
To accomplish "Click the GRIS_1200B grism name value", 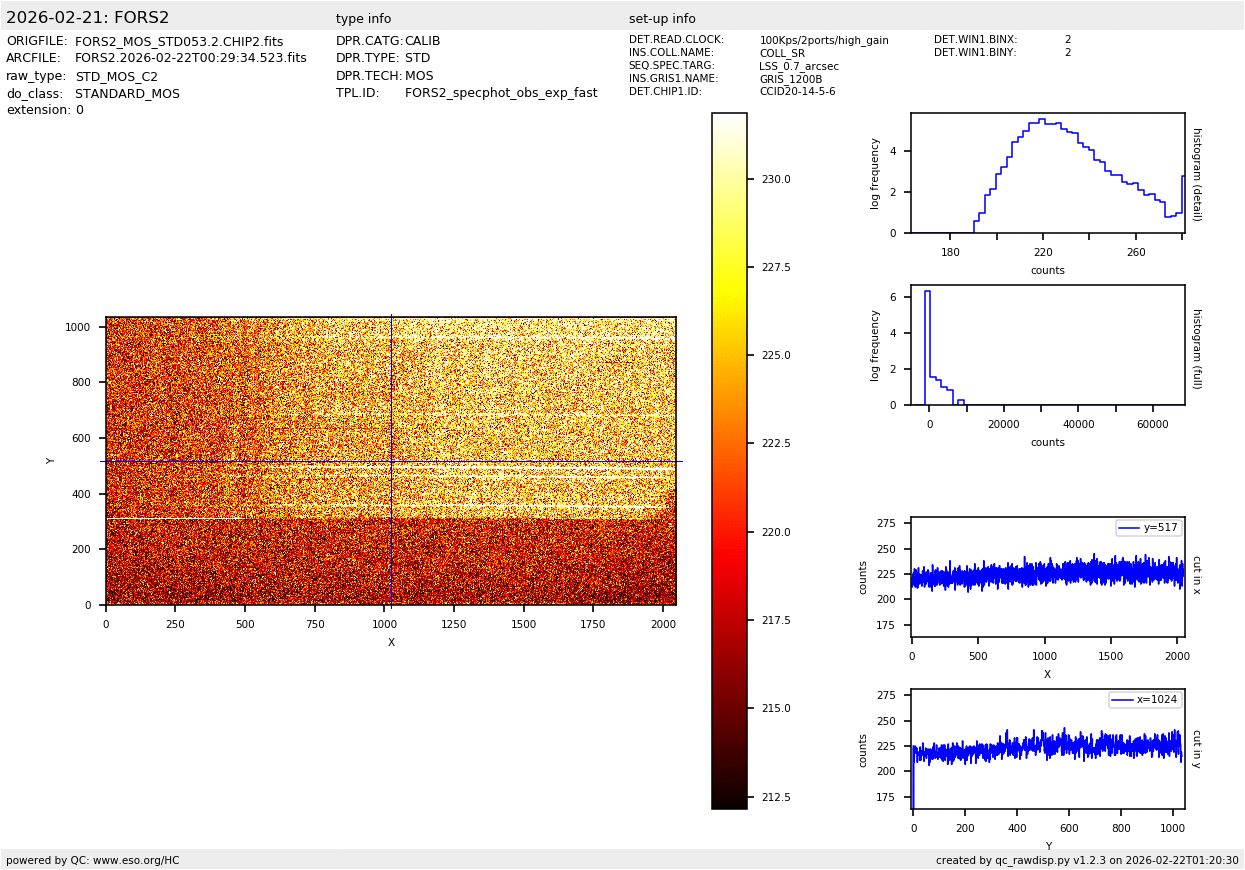I will pos(790,79).
